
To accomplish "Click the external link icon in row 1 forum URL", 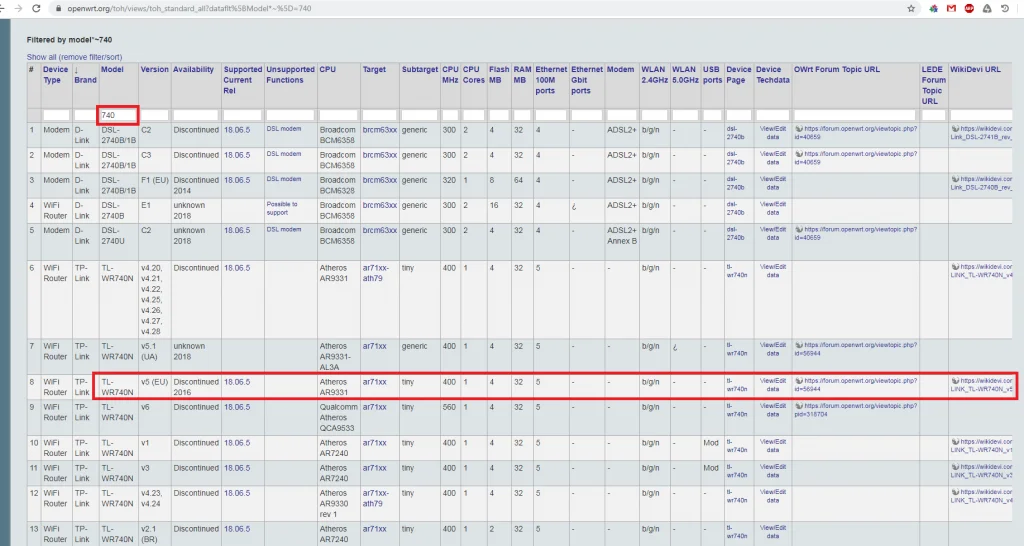I will coord(798,129).
